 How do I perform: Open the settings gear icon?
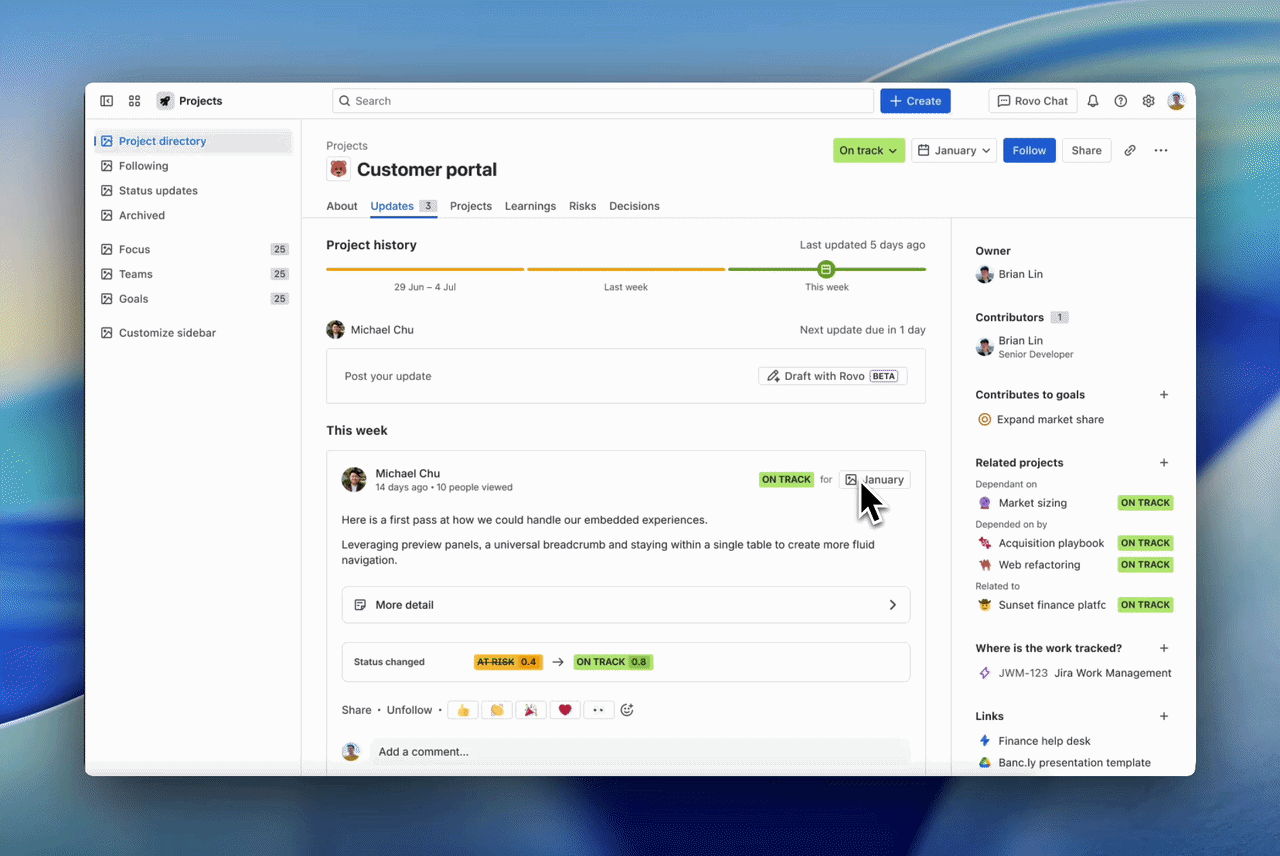point(1149,101)
